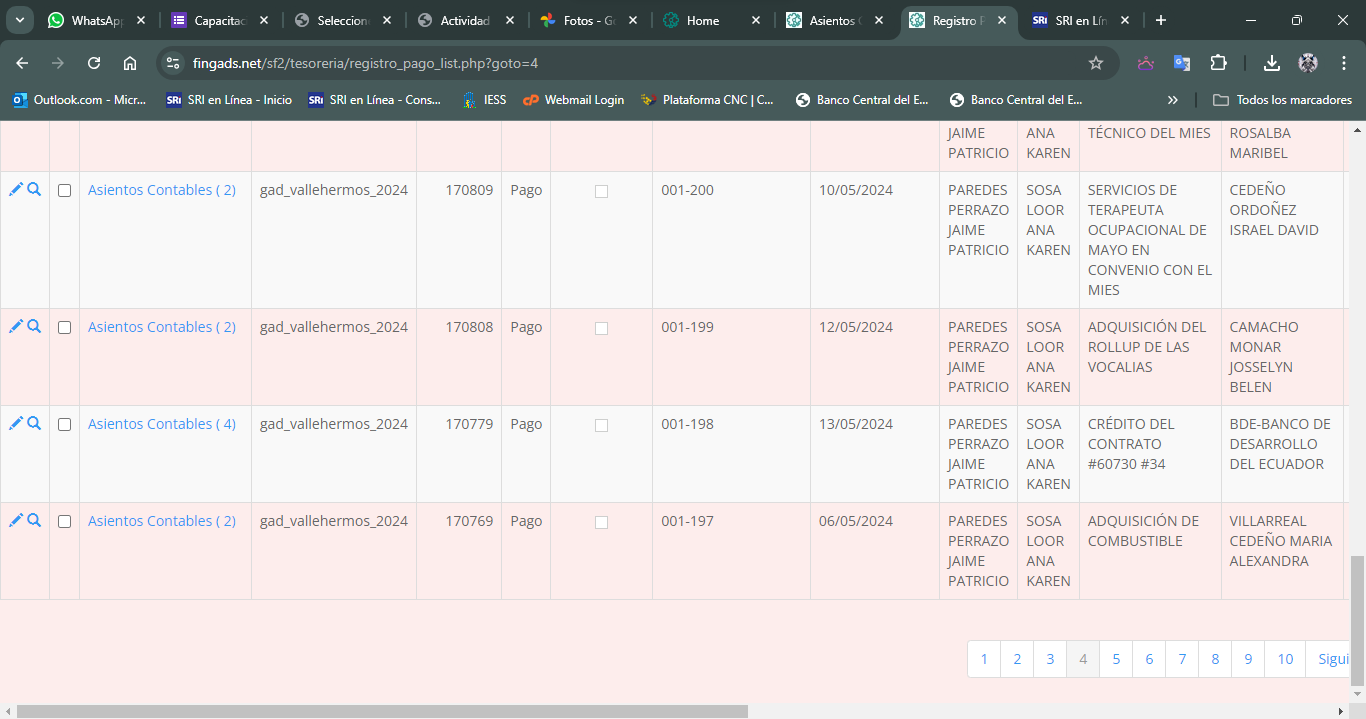Click the edit pencil icon for record 170809
This screenshot has width=1366, height=719.
coord(15,190)
